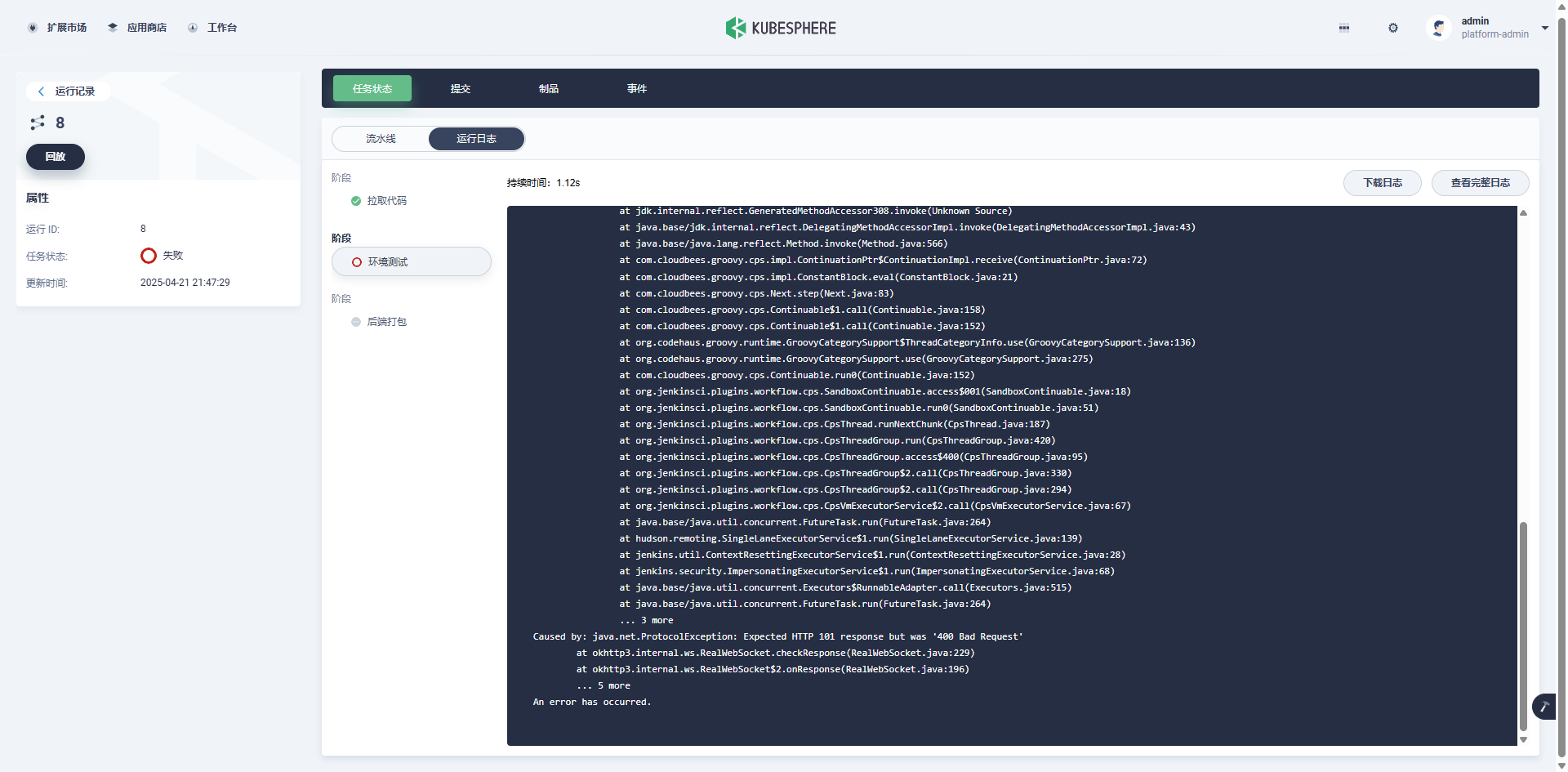Click the 'An error has occurred.' log line
The width and height of the screenshot is (1568, 772).
[x=592, y=702]
